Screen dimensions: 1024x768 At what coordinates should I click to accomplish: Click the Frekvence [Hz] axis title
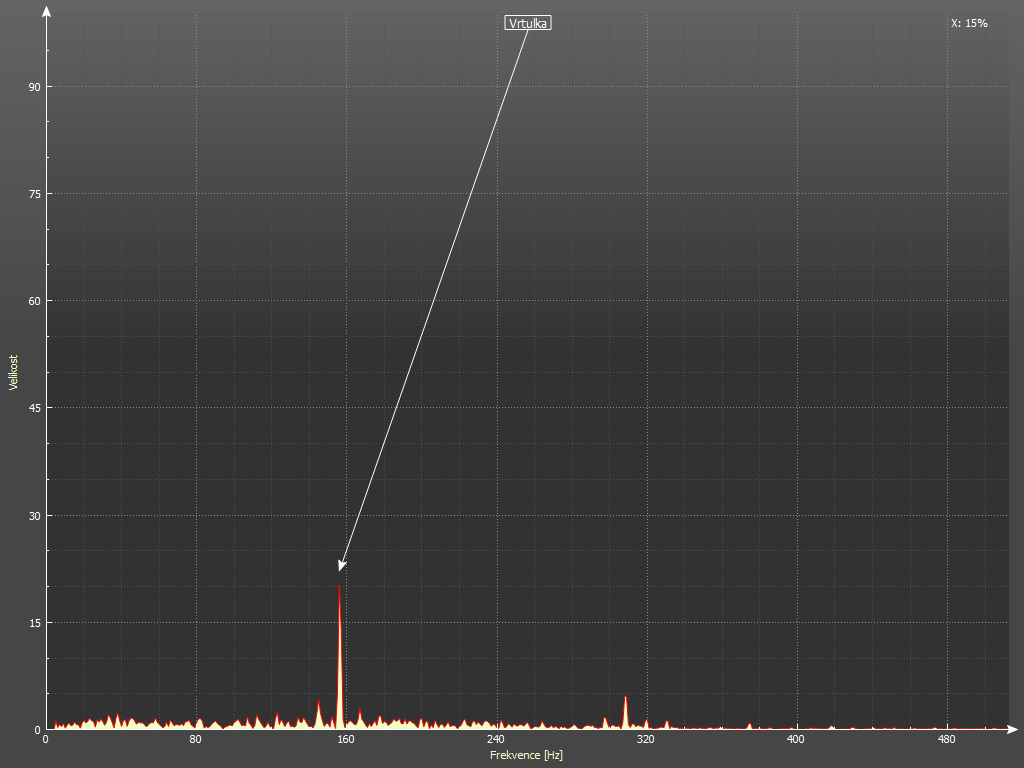click(525, 755)
